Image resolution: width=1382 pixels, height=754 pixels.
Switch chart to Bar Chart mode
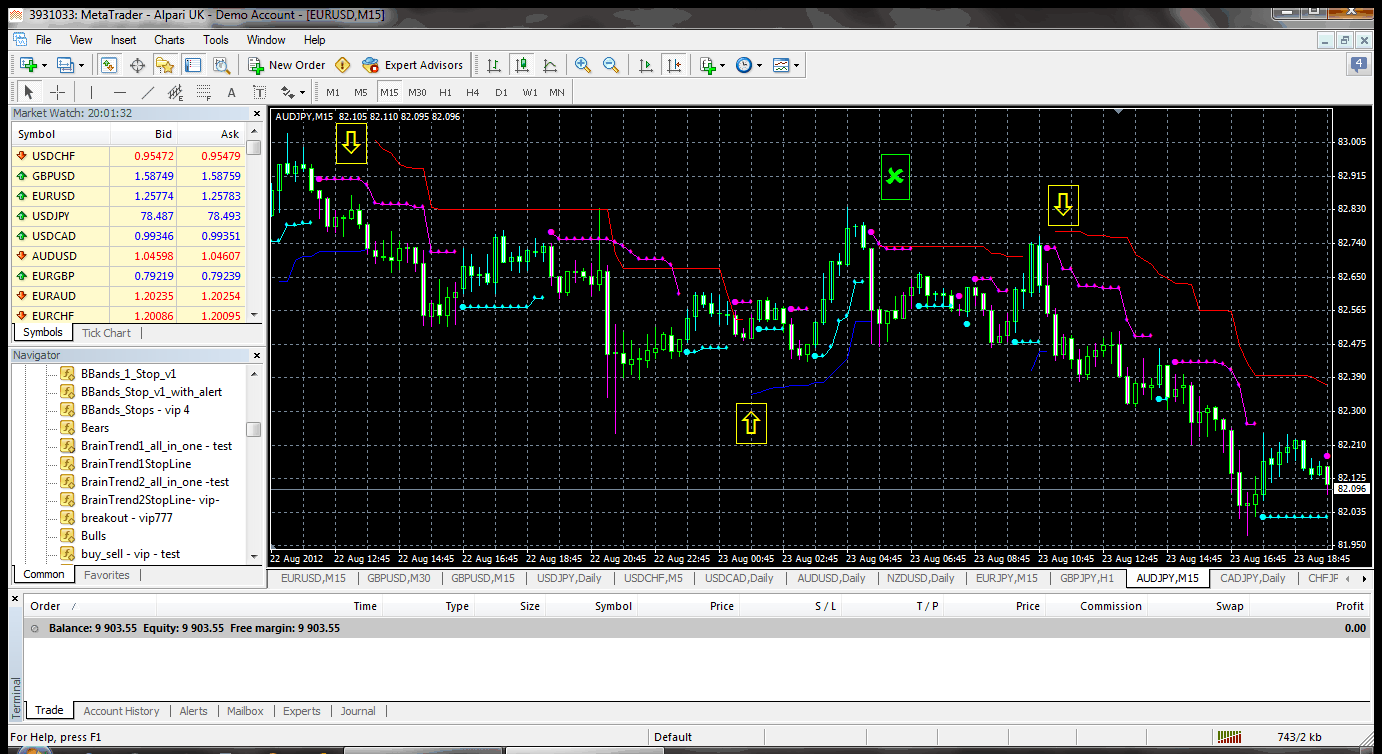click(x=493, y=65)
